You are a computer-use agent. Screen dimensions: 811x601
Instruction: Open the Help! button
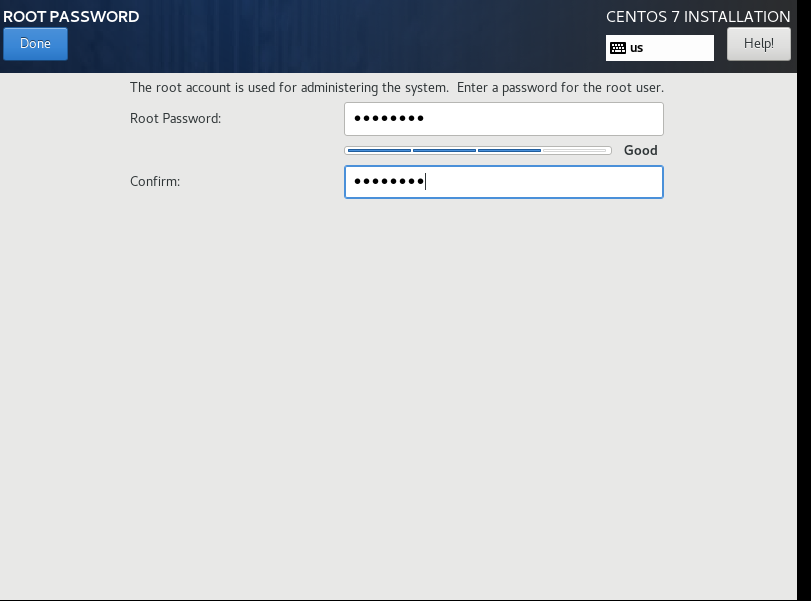tap(758, 44)
